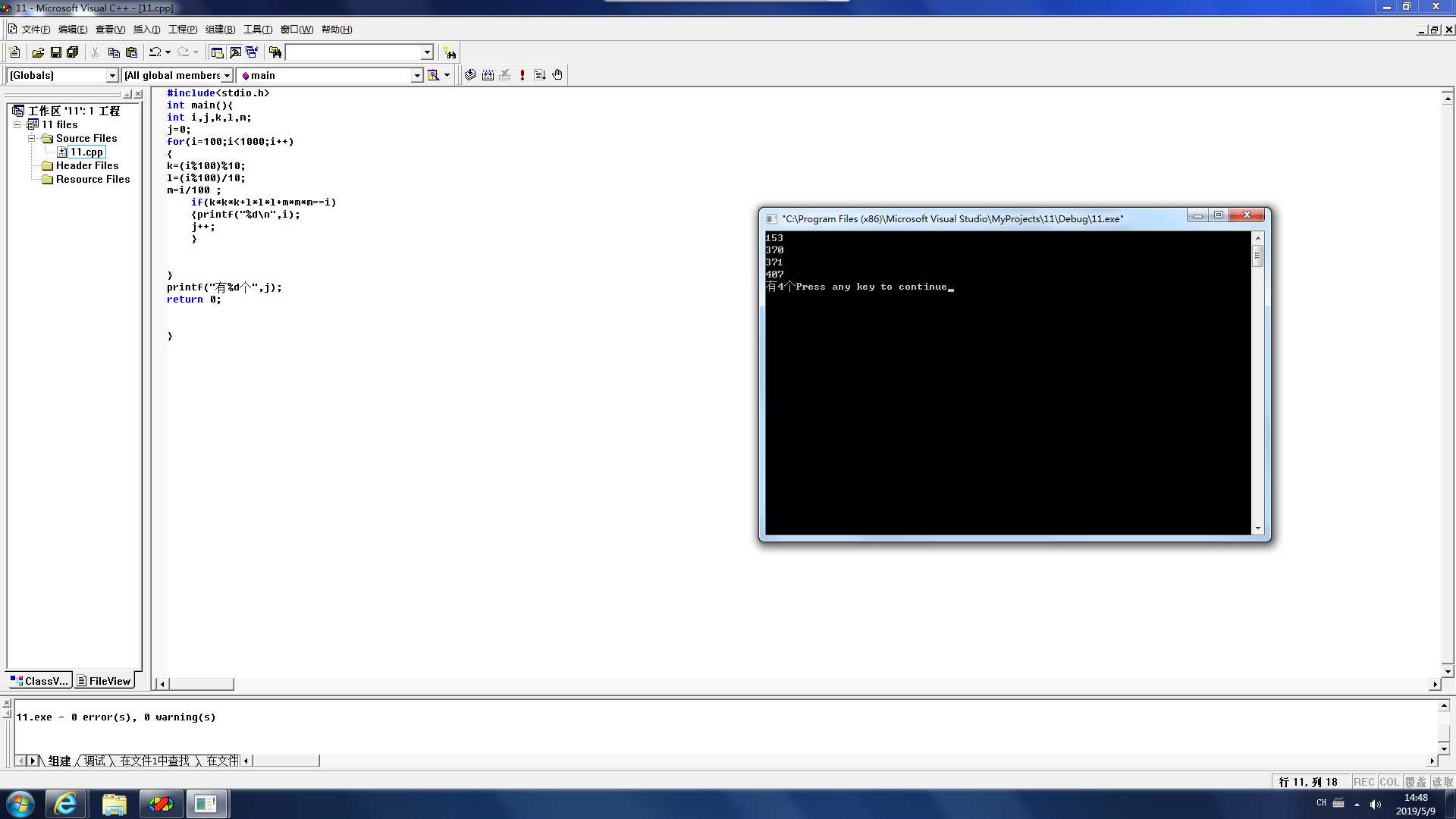
Task: Close the output pane with X button
Action: (7, 704)
